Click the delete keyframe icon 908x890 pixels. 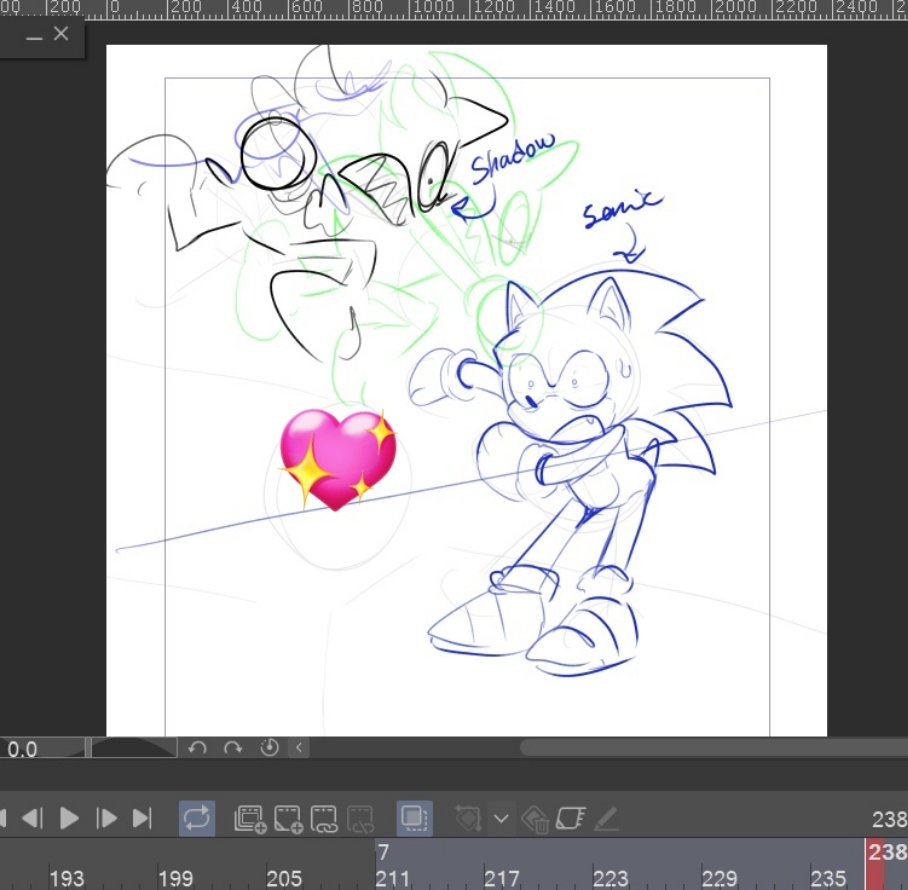coord(535,819)
